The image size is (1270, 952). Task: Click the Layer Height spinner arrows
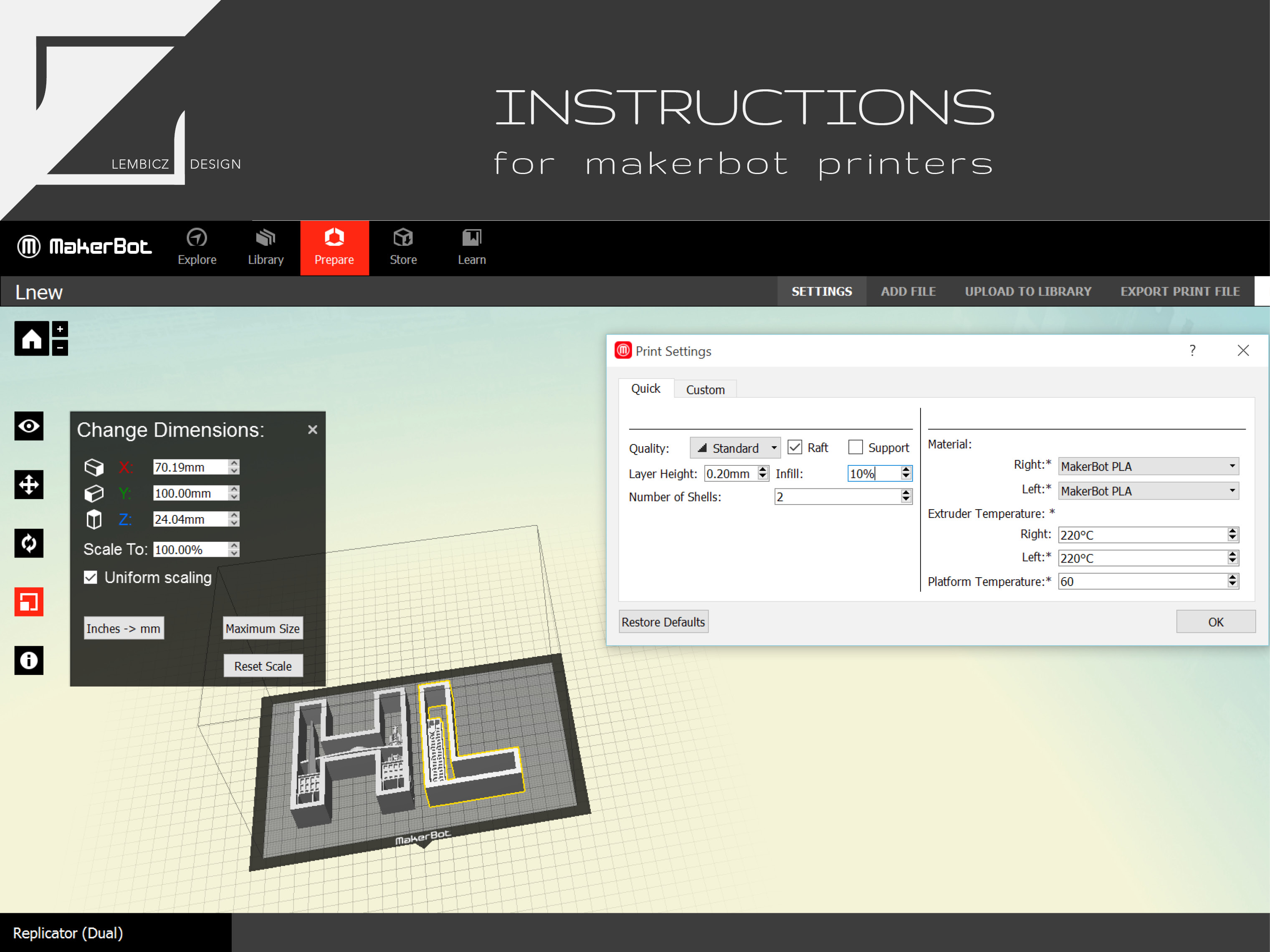tap(762, 473)
